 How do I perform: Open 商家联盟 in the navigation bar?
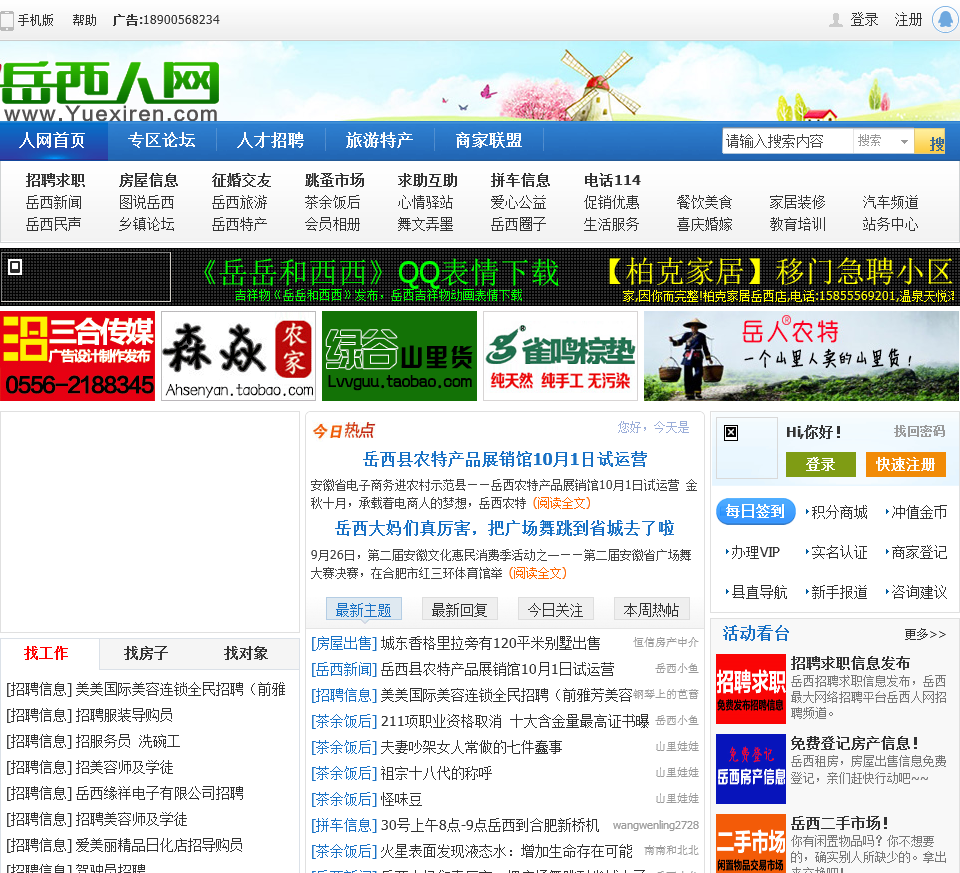(489, 140)
